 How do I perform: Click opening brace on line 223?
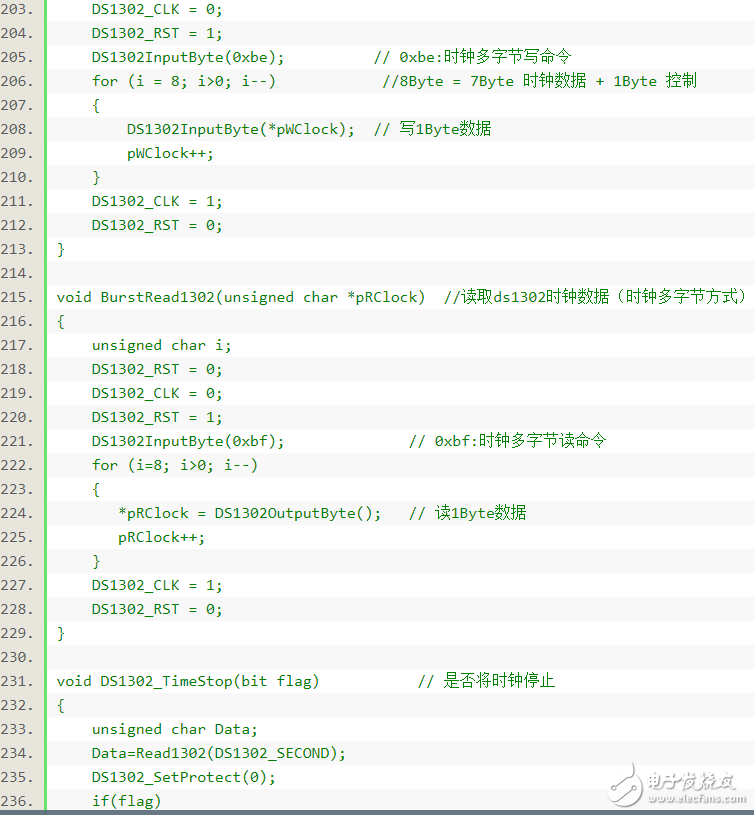[x=96, y=490]
